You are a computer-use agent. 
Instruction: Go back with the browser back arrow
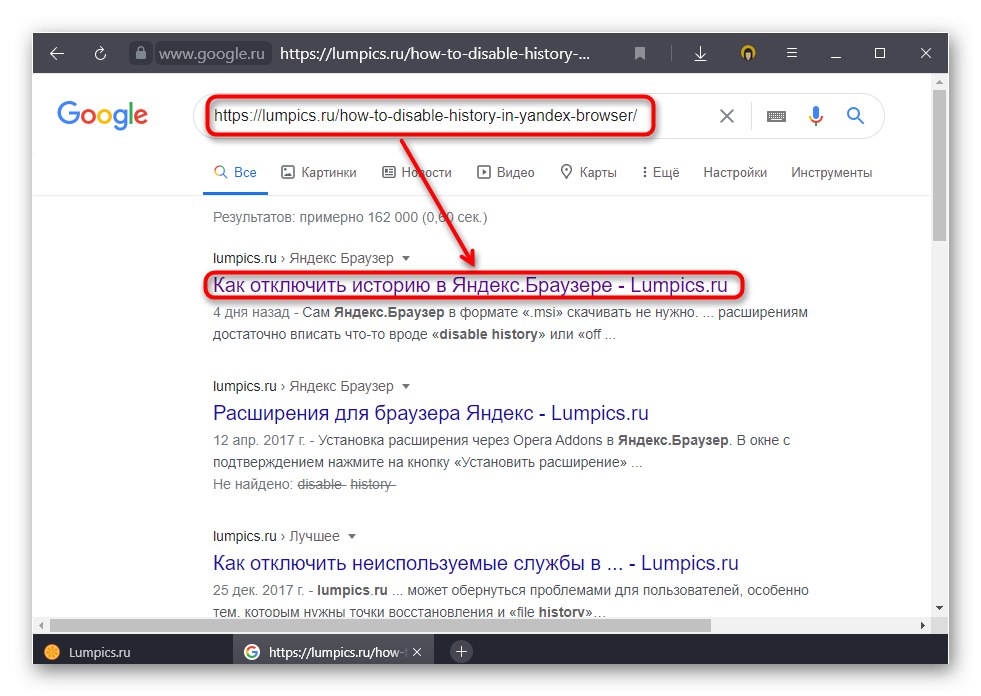[57, 53]
